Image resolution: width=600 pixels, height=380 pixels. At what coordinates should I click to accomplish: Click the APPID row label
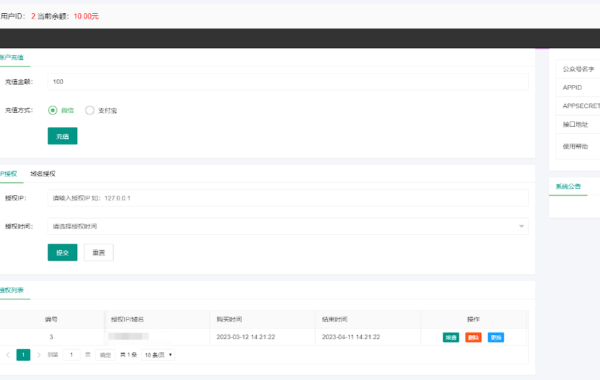pos(572,87)
